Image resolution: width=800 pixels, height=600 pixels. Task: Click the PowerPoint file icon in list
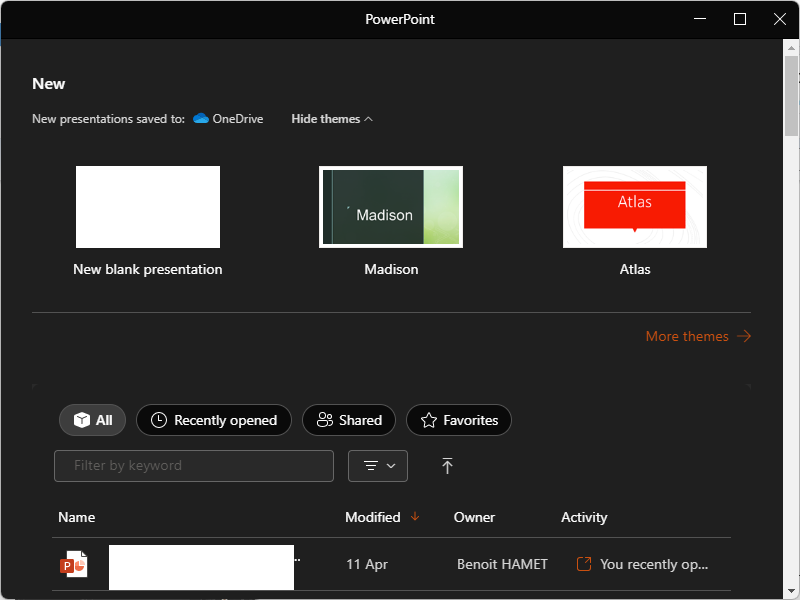pyautogui.click(x=73, y=564)
